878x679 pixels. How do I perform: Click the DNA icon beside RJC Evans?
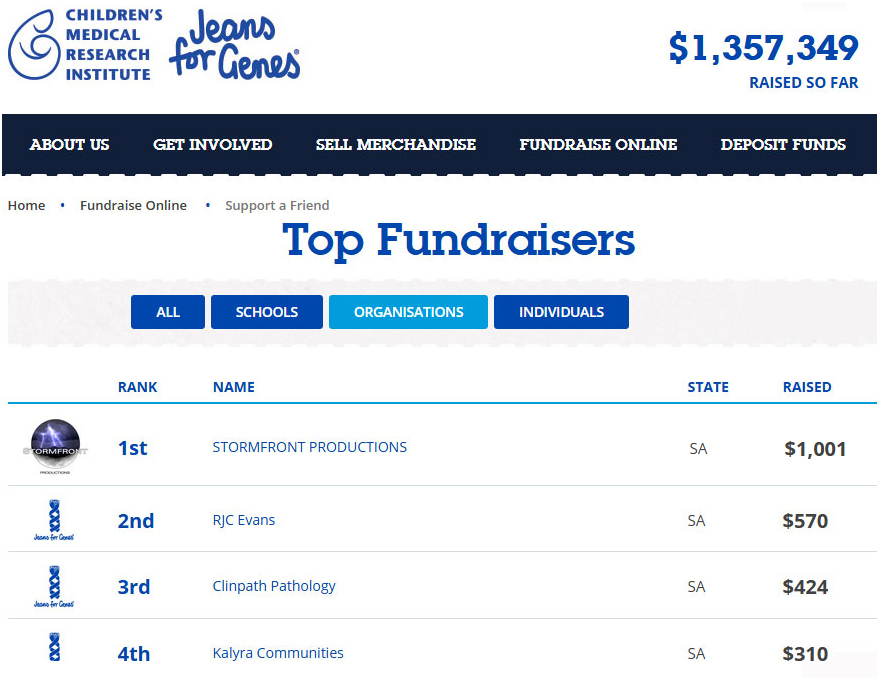pyautogui.click(x=54, y=520)
